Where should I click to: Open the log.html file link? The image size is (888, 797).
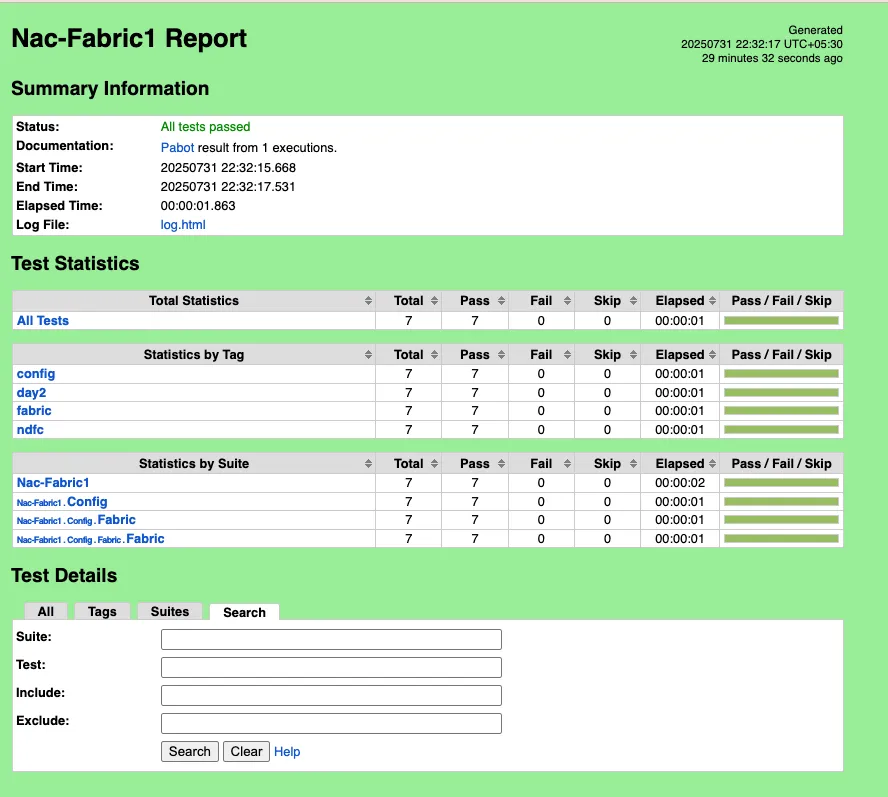pyautogui.click(x=183, y=224)
